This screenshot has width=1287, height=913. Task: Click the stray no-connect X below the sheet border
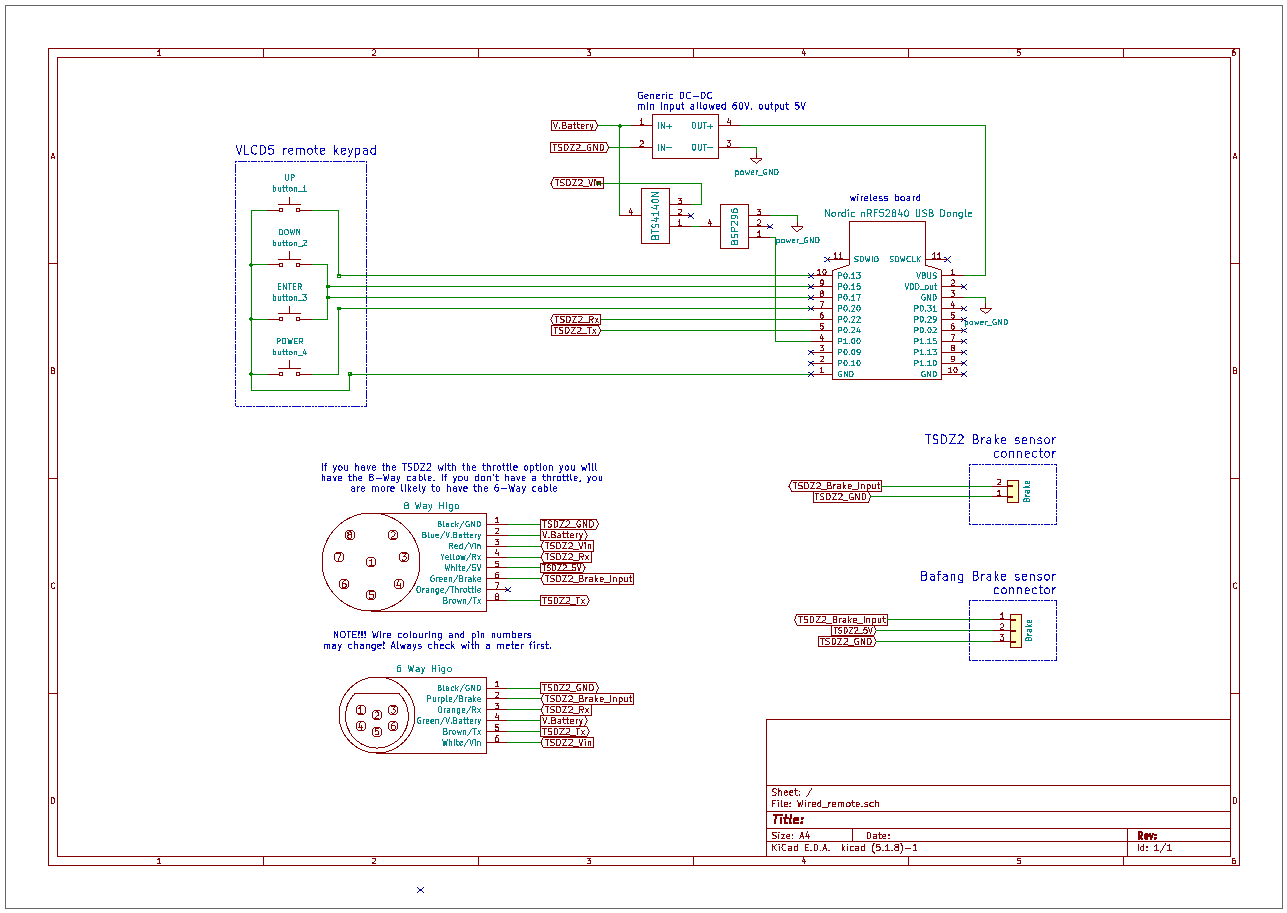(x=420, y=889)
